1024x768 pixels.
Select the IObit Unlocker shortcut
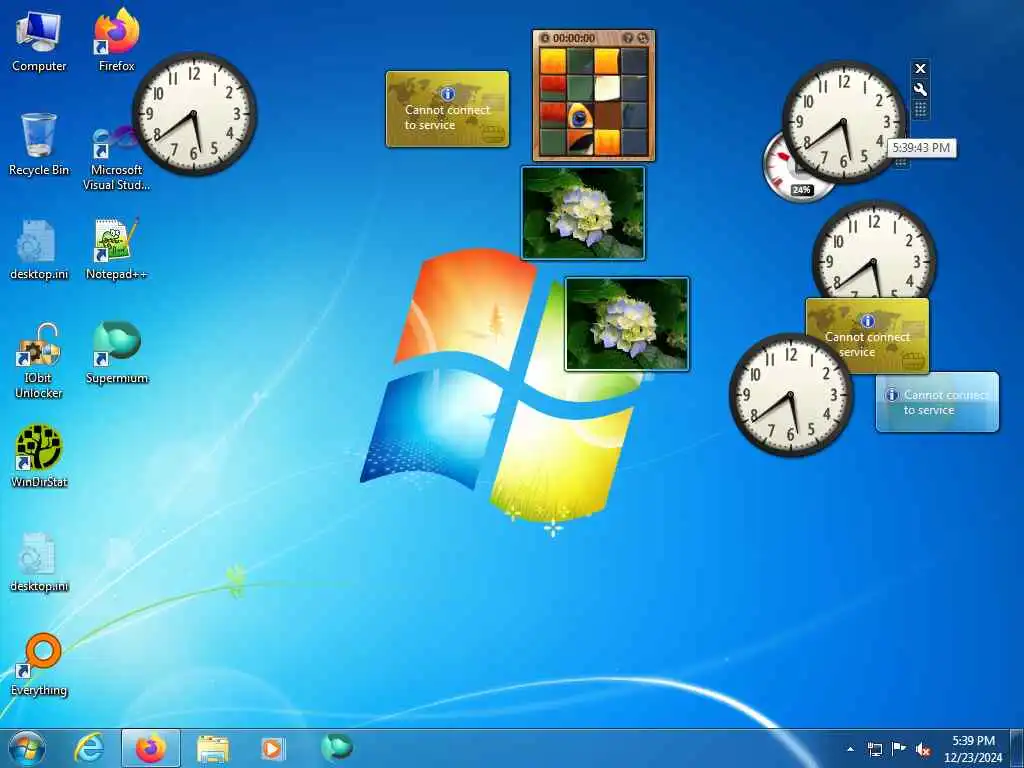click(39, 361)
